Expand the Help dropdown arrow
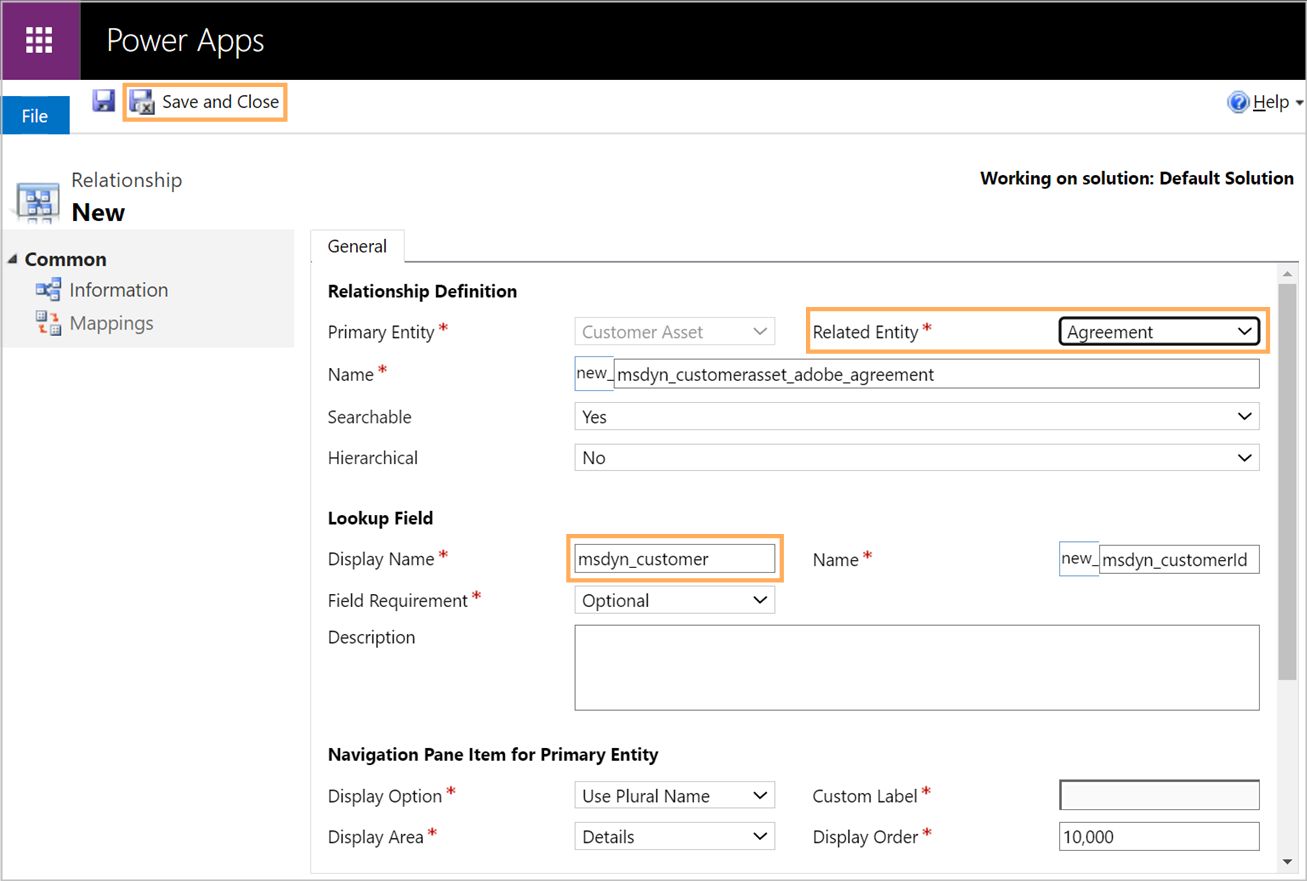 pos(1298,103)
